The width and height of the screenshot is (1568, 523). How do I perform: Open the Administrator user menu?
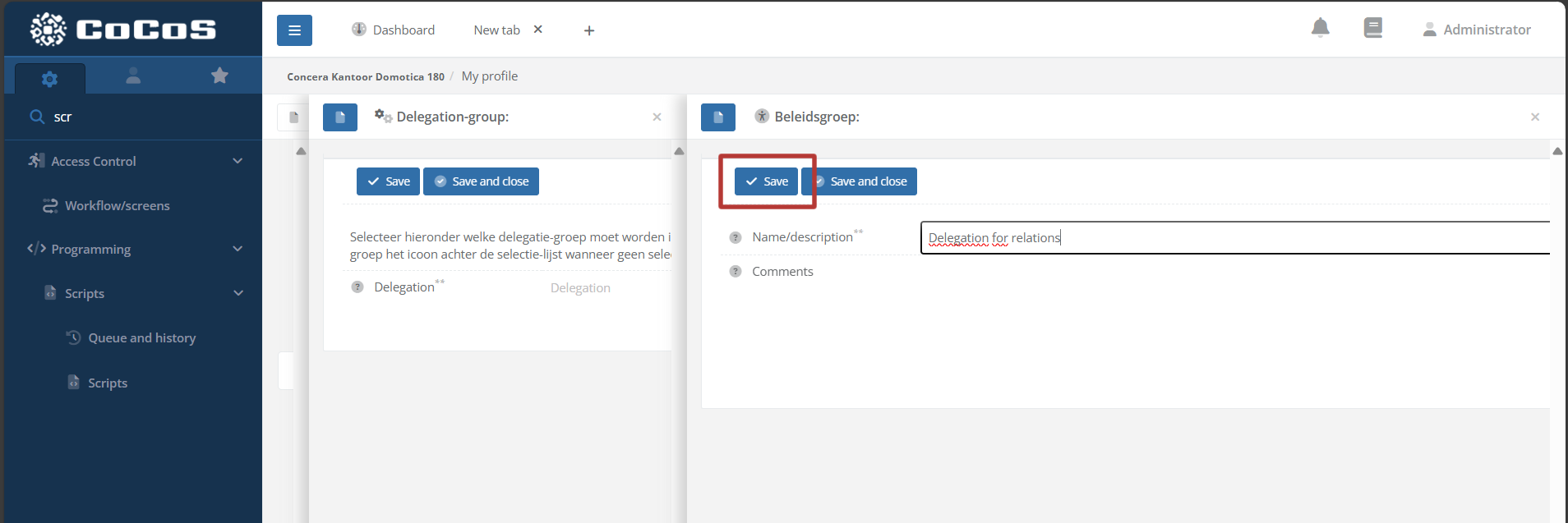pyautogui.click(x=1477, y=30)
